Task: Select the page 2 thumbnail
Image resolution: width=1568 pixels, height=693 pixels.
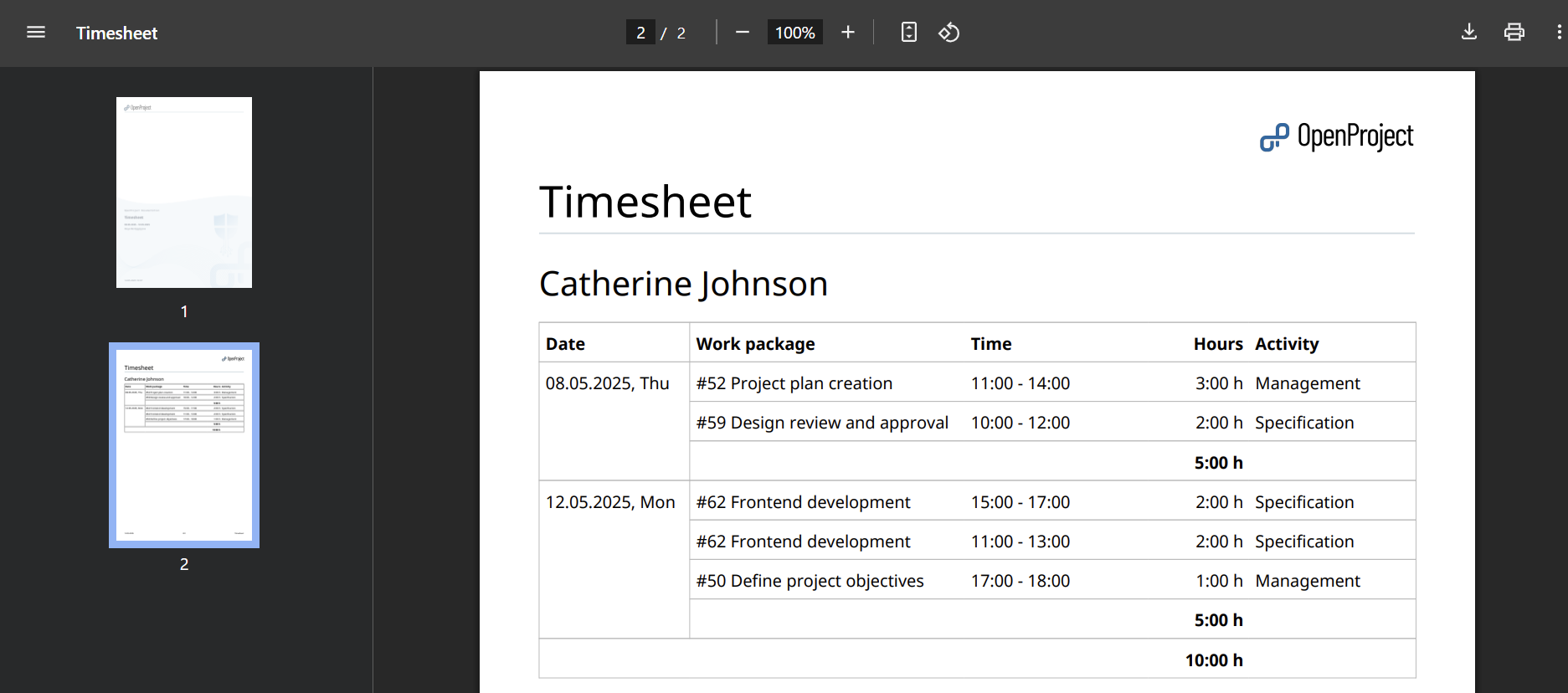Action: (184, 445)
